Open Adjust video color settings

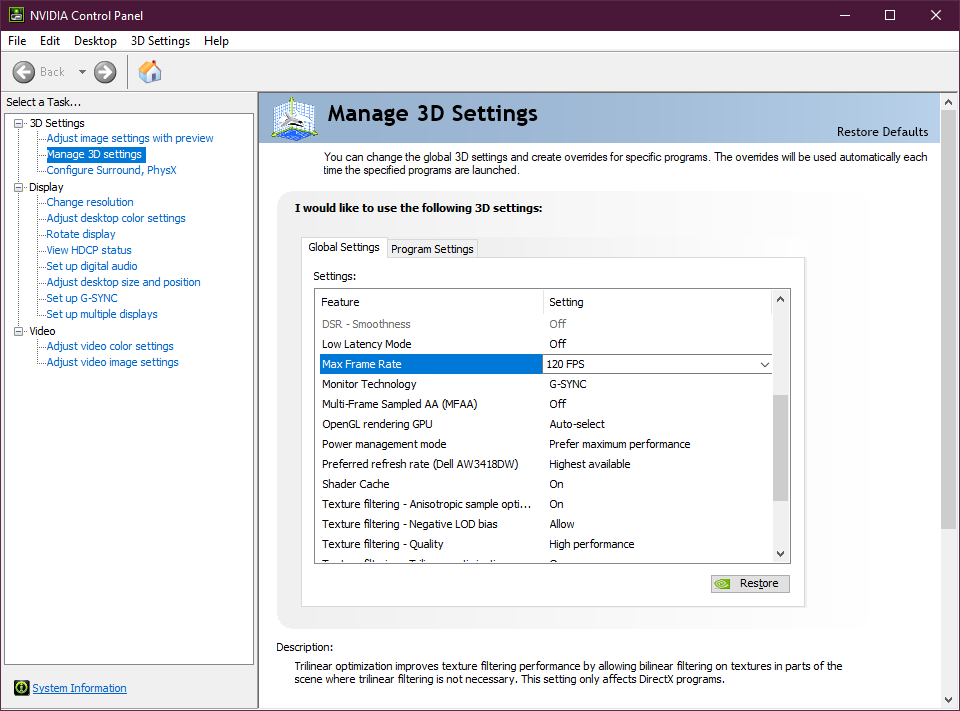click(x=110, y=346)
